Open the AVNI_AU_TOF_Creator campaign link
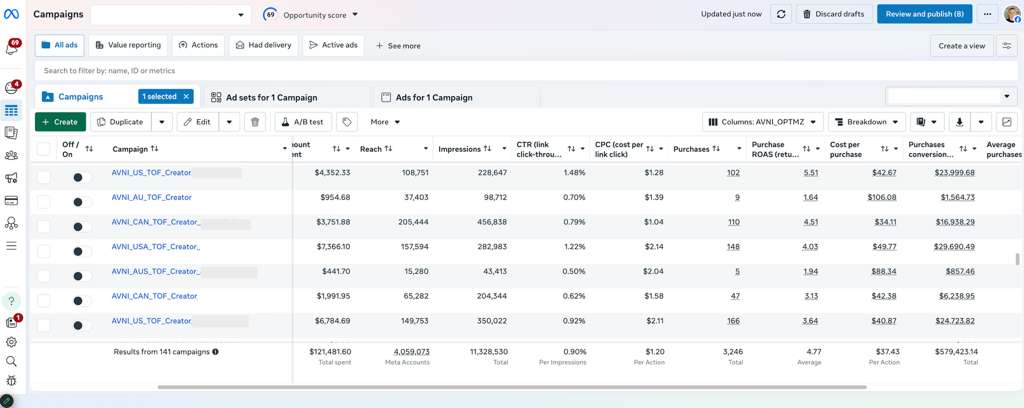Screen dimensions: 1024x408 pos(152,197)
